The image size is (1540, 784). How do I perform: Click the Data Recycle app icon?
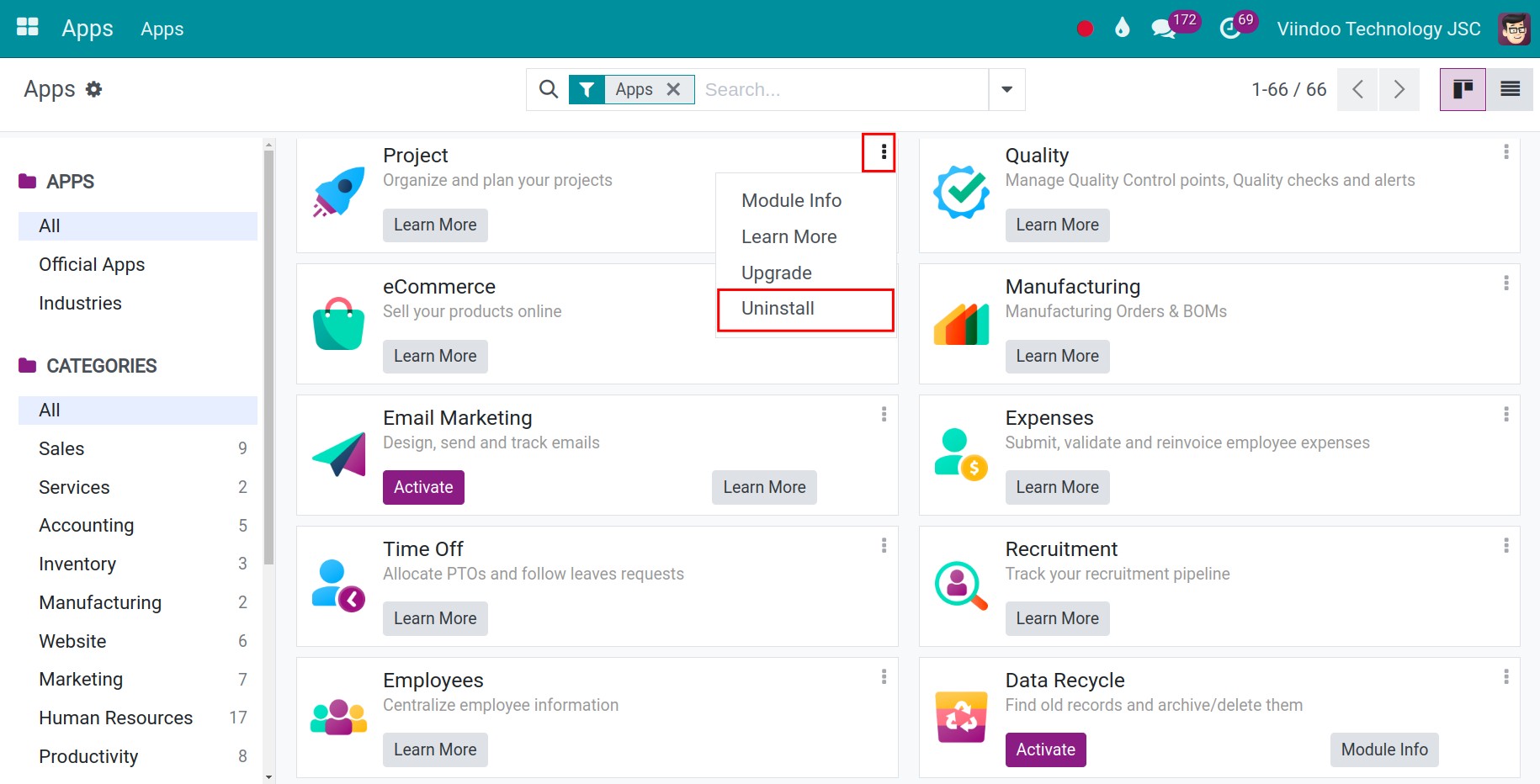pyautogui.click(x=961, y=717)
